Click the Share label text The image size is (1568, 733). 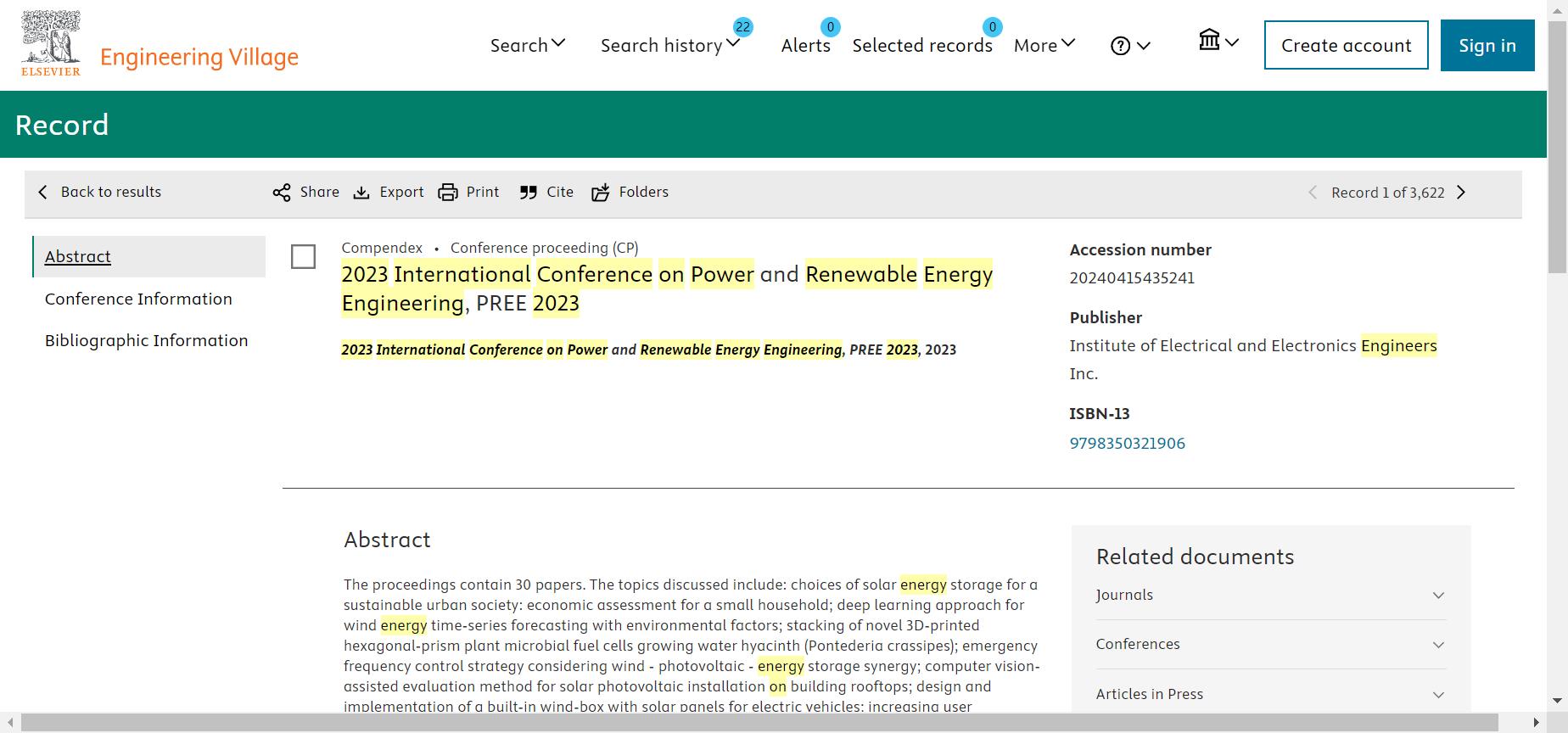click(320, 192)
